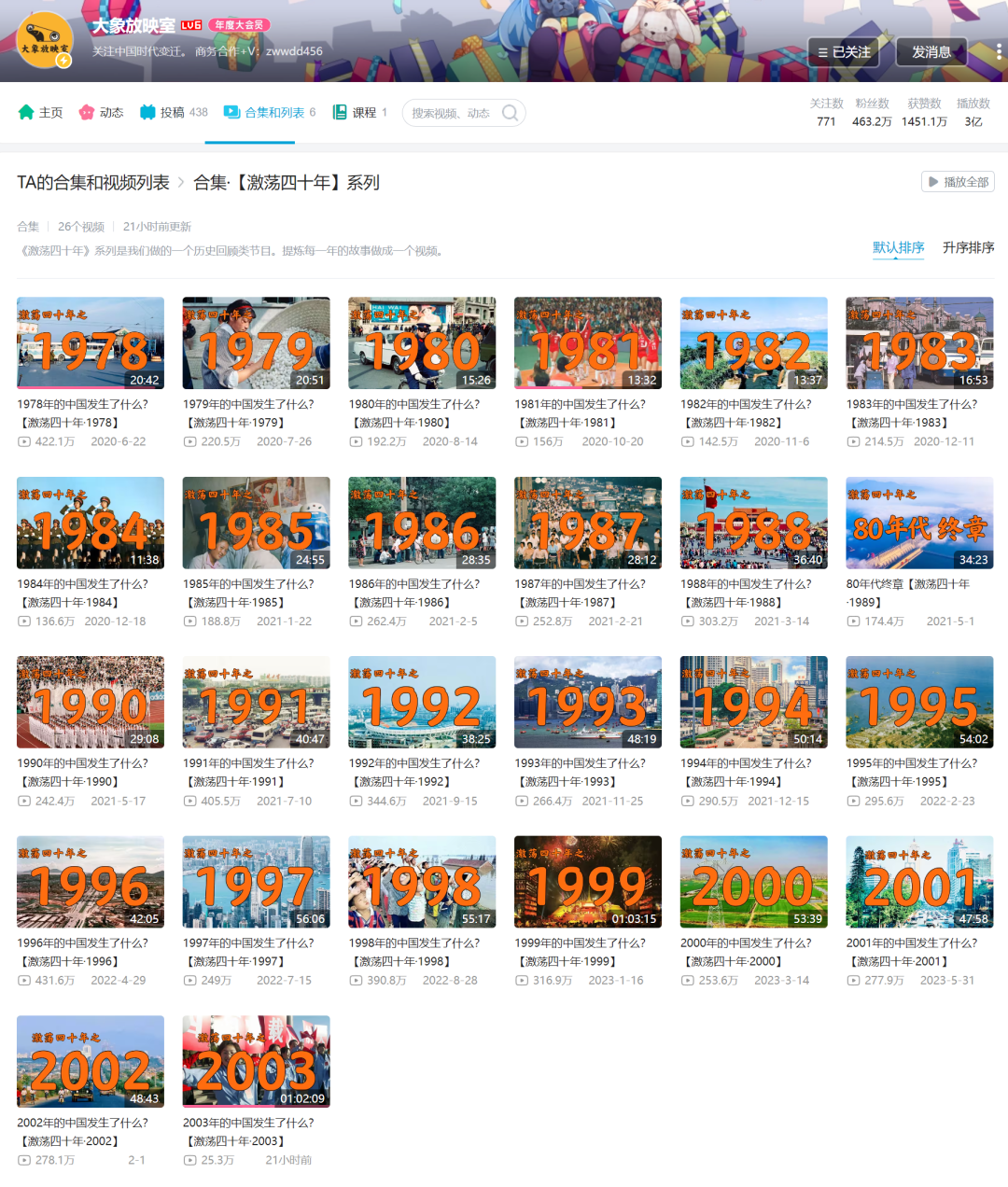Image resolution: width=1008 pixels, height=1187 pixels.
Task: Open the 1988 video thumbnail
Action: (x=754, y=523)
